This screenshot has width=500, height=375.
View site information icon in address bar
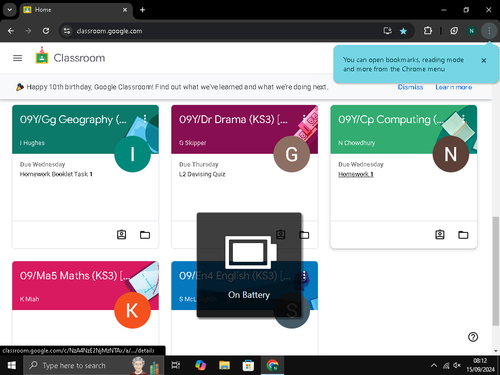pos(67,31)
